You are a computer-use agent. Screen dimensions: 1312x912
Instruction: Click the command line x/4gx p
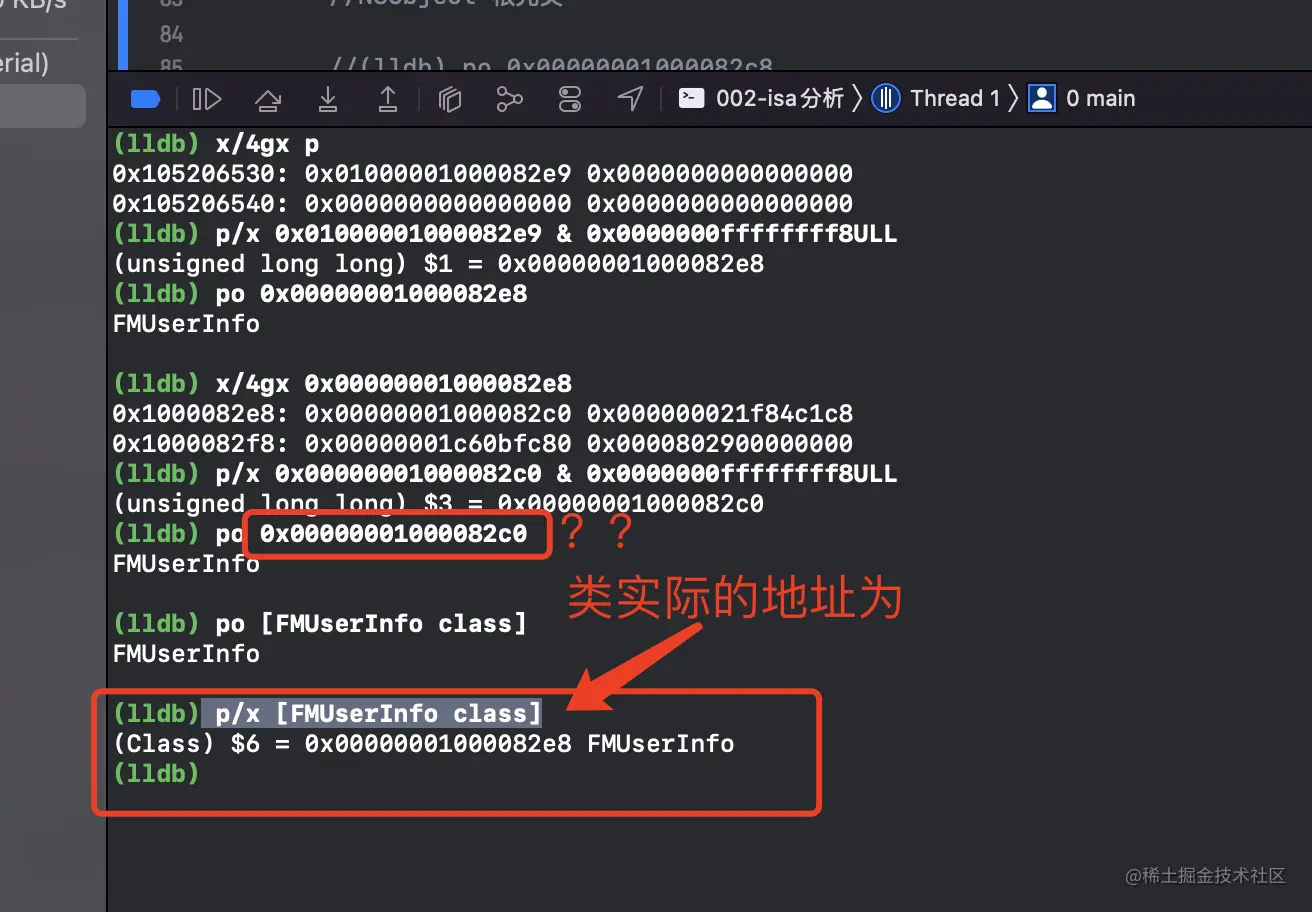(216, 144)
